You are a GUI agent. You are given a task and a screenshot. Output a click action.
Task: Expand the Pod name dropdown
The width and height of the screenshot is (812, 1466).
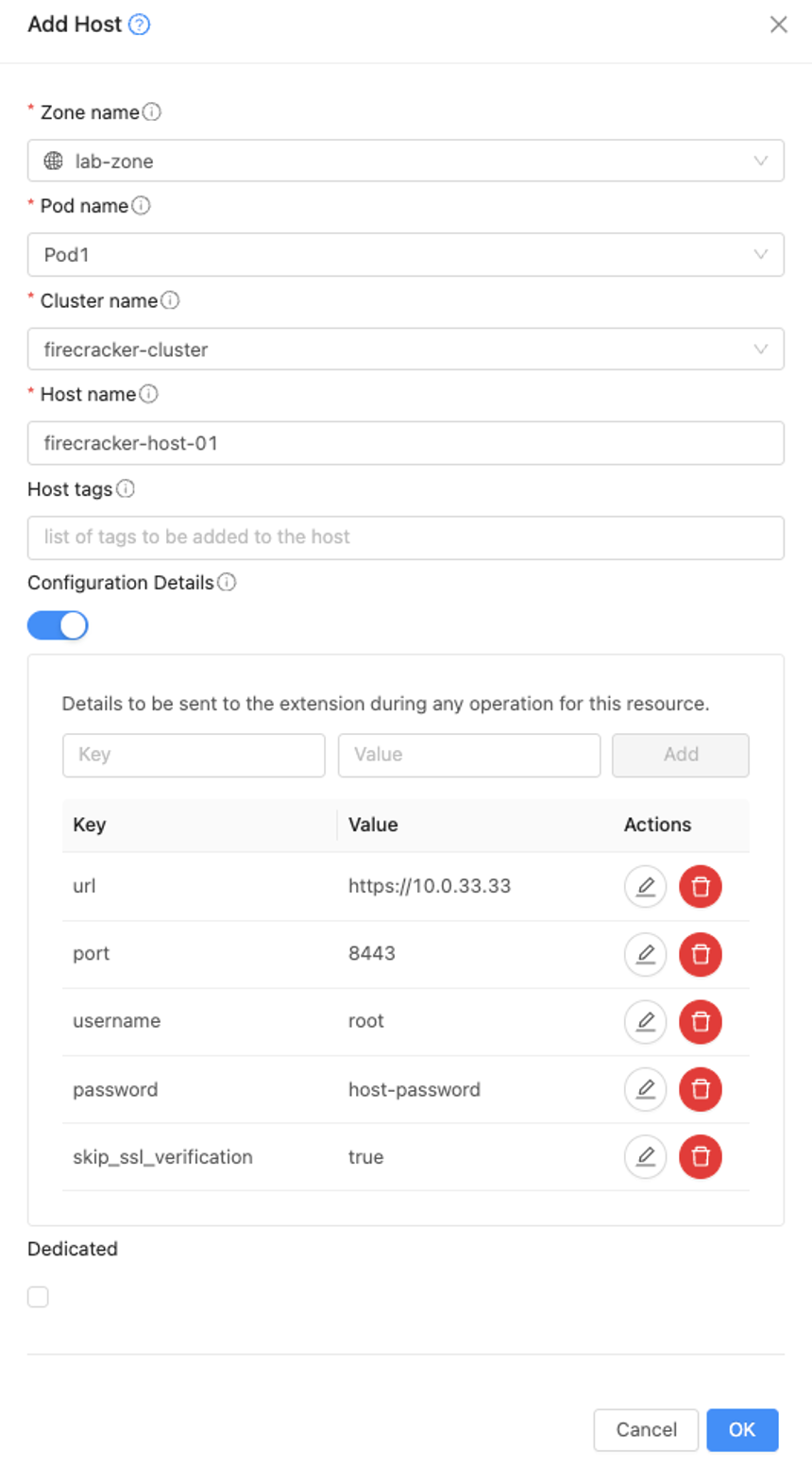tap(405, 255)
